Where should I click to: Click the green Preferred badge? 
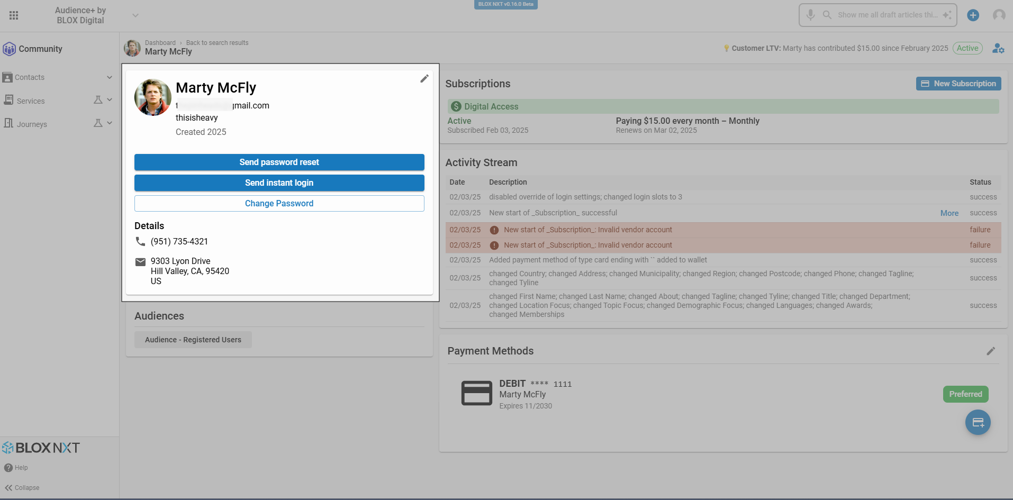click(x=965, y=394)
